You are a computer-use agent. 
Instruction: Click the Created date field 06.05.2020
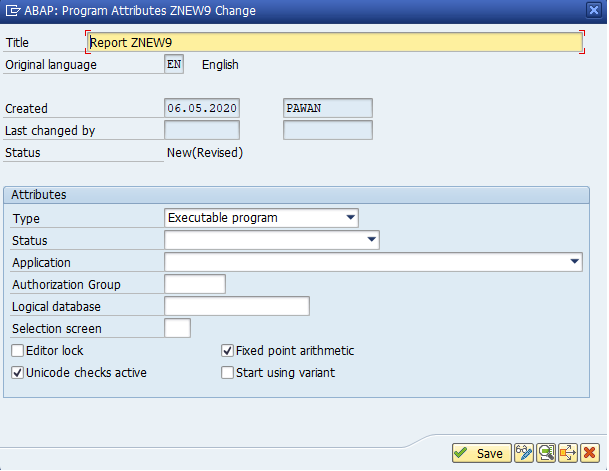202,108
